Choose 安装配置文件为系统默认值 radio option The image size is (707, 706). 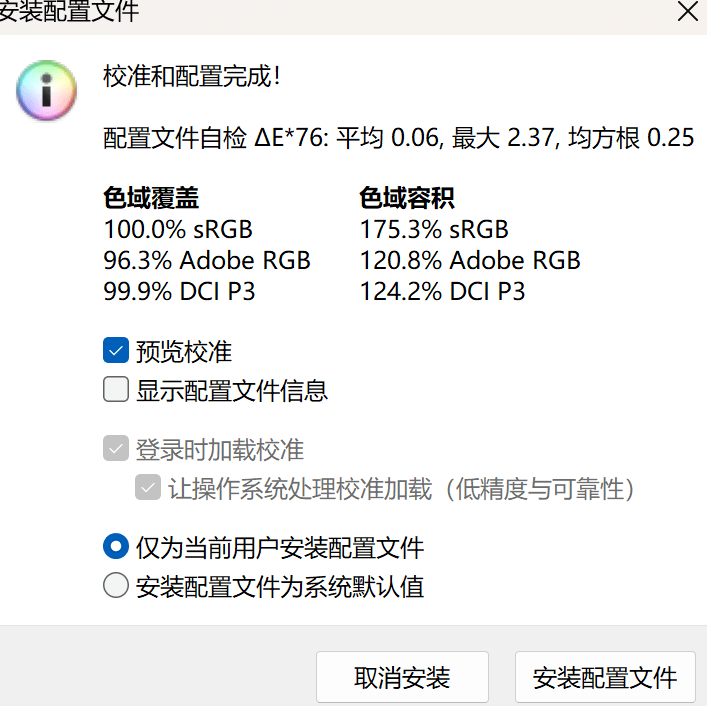(x=116, y=586)
